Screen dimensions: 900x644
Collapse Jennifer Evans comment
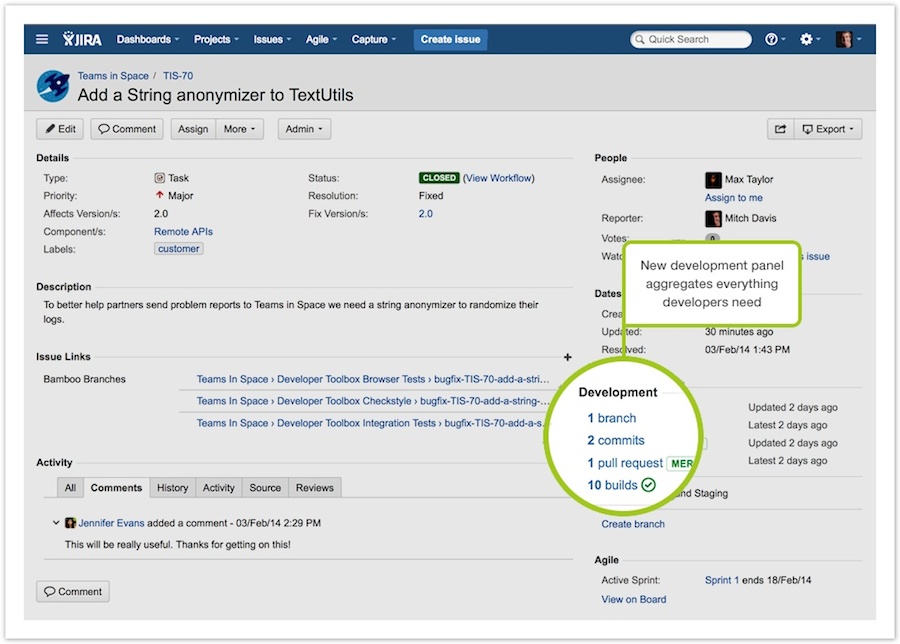[x=57, y=523]
